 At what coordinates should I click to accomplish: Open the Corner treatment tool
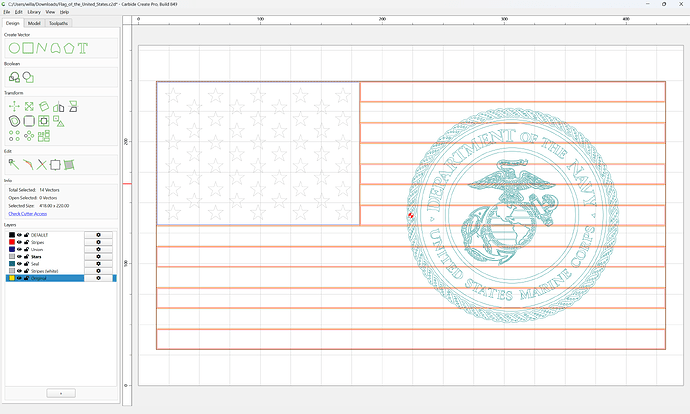[x=29, y=121]
